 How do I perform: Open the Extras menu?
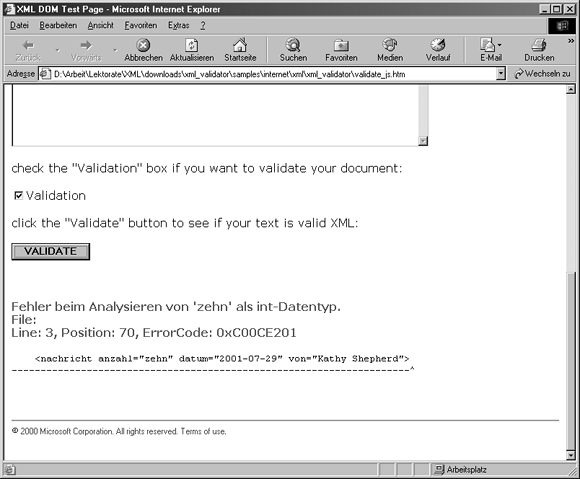pos(178,26)
